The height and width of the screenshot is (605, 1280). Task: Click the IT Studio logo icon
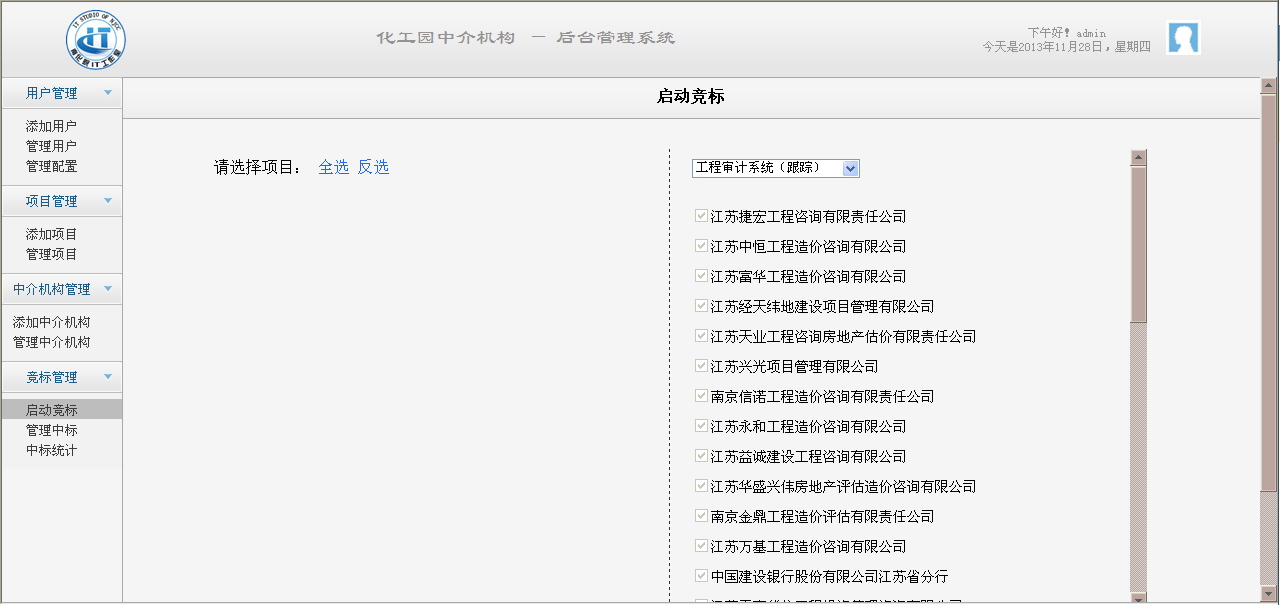tap(96, 40)
